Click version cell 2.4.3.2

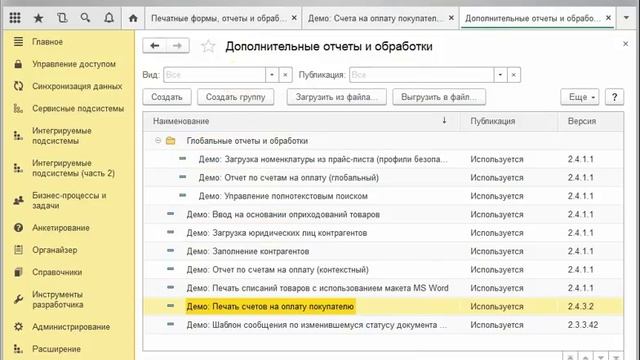[580, 306]
